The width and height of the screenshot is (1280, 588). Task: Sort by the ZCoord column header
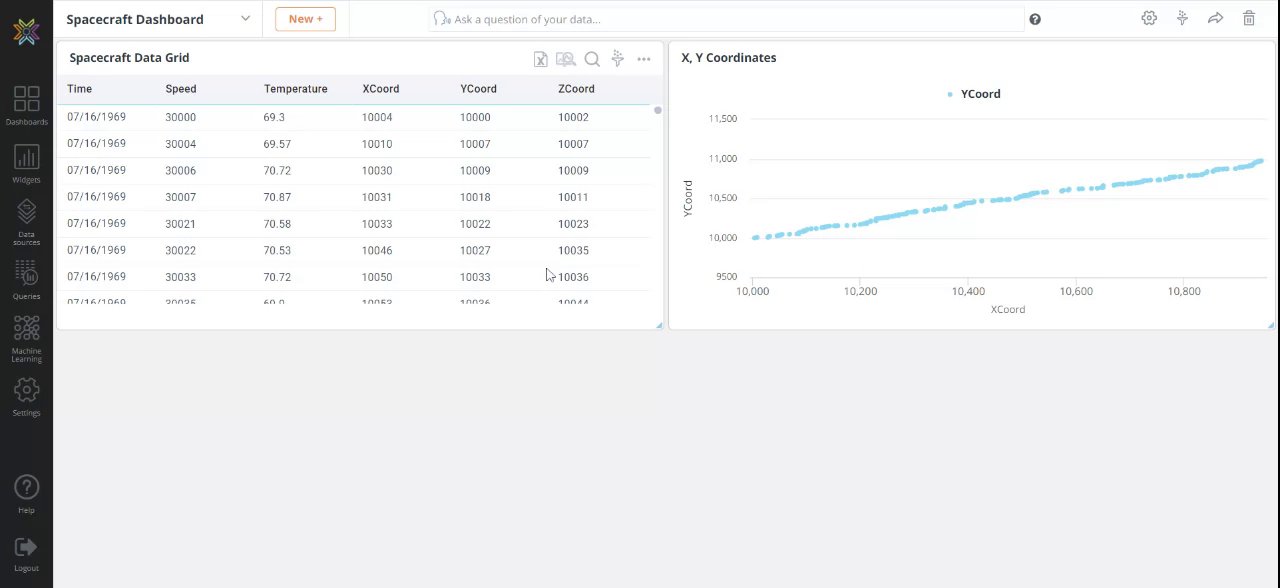coord(577,89)
